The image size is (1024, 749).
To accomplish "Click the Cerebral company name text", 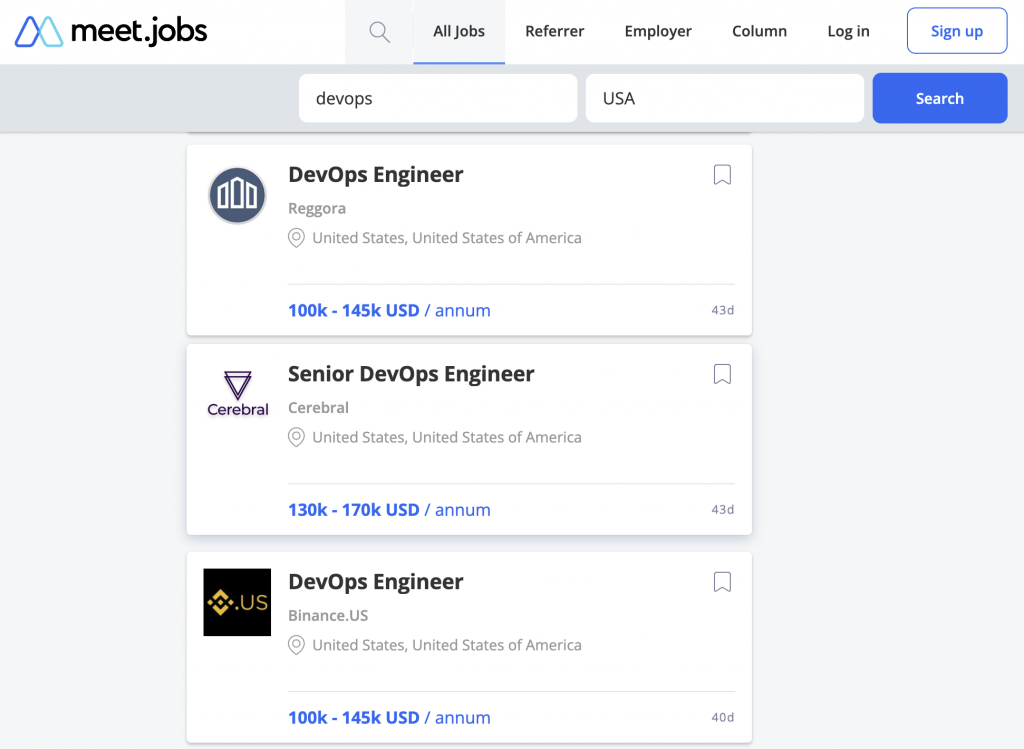I will (318, 407).
